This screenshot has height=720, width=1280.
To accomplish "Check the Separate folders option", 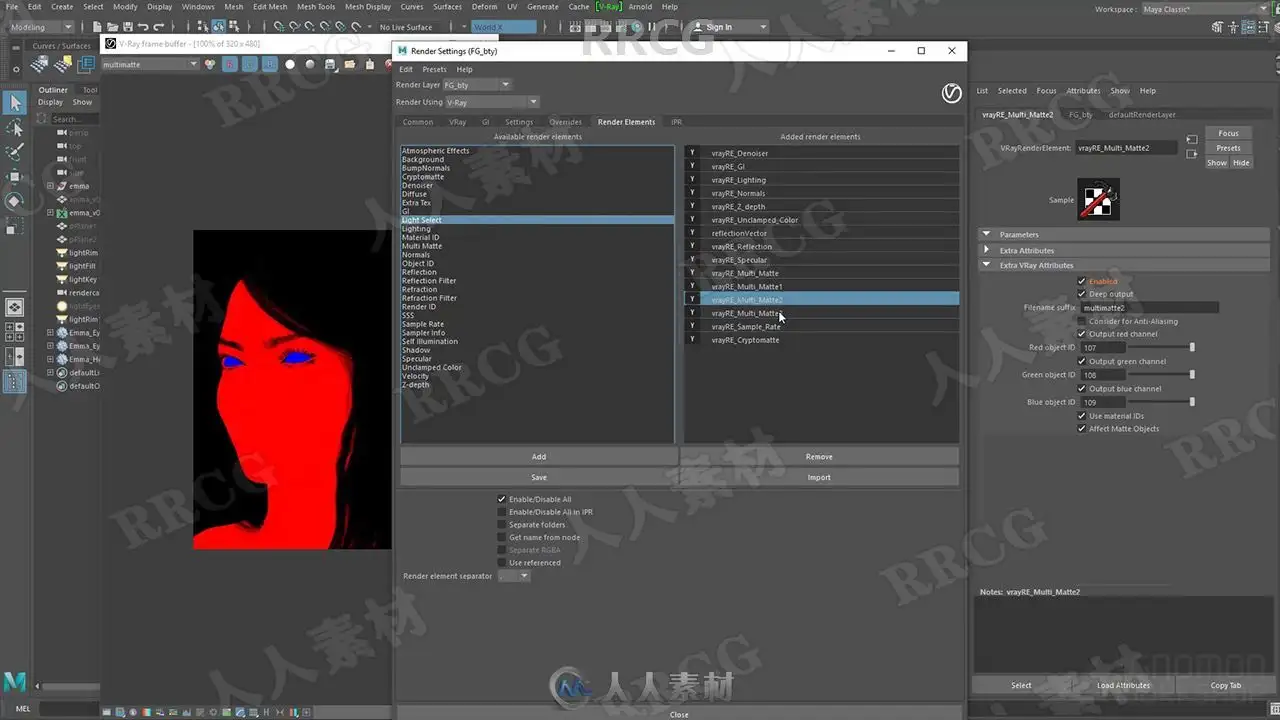I will click(x=502, y=525).
